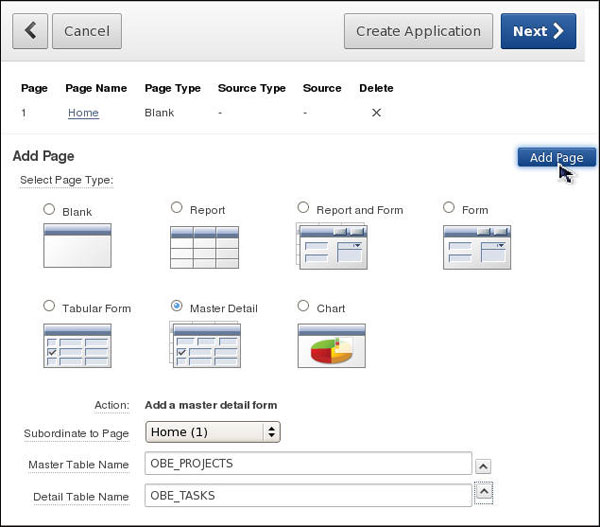Click the Report page type image
The height and width of the screenshot is (527, 600).
click(x=205, y=246)
